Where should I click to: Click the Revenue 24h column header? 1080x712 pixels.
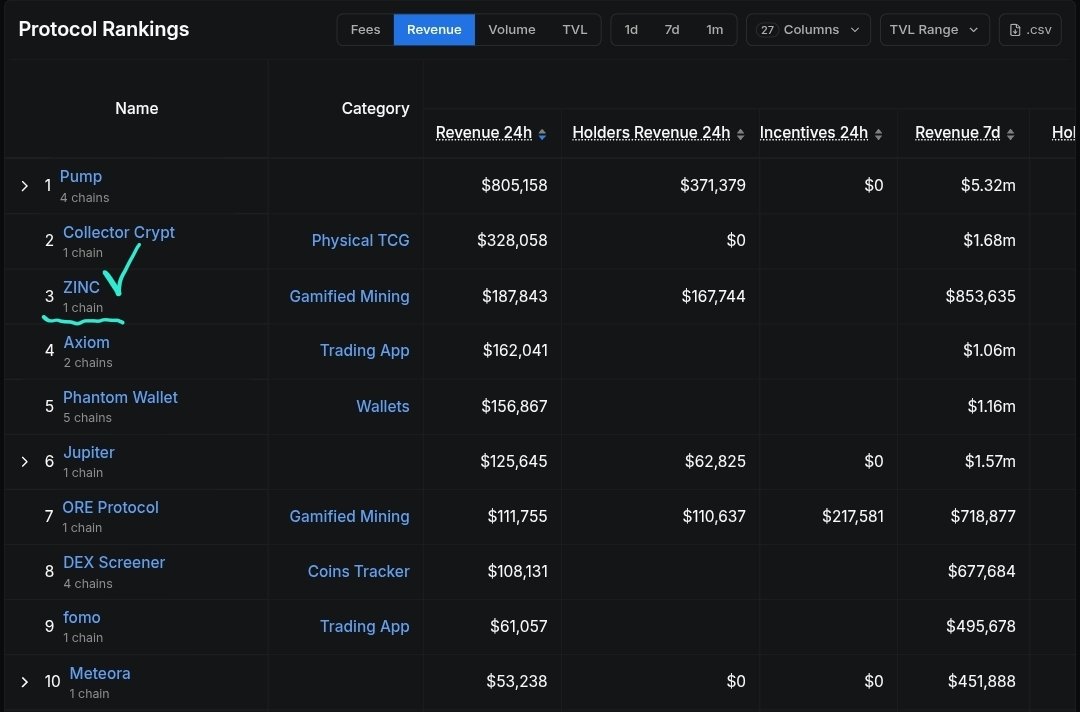[484, 132]
